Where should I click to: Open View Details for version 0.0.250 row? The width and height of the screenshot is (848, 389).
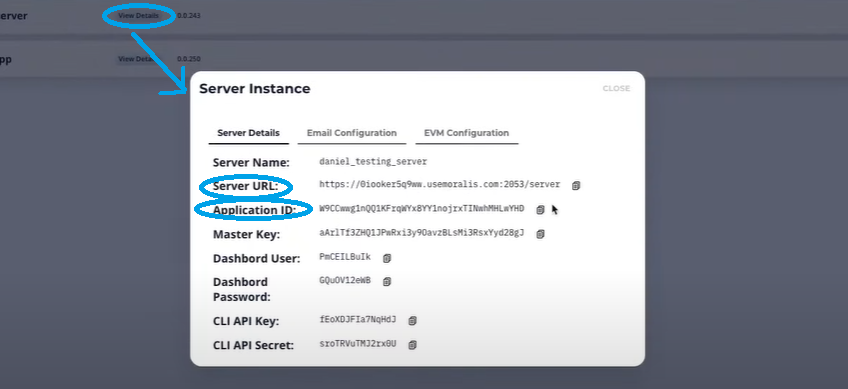(x=138, y=59)
